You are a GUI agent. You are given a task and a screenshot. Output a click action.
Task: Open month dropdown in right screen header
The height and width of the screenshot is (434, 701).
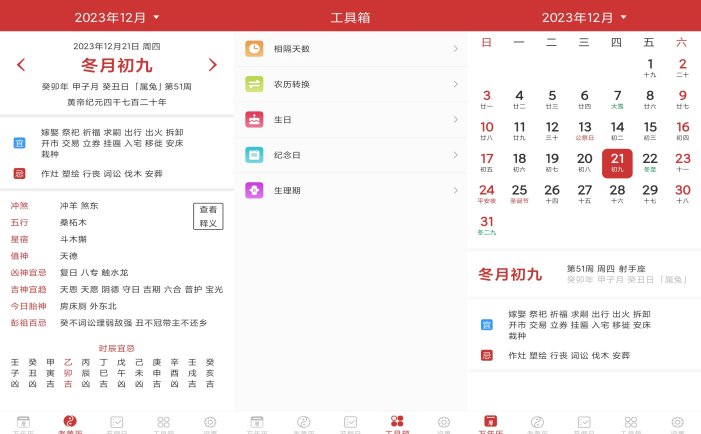[x=584, y=17]
